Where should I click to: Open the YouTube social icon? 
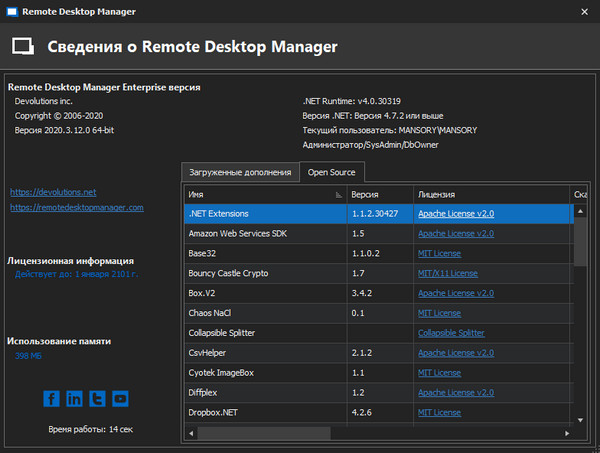pyautogui.click(x=121, y=399)
